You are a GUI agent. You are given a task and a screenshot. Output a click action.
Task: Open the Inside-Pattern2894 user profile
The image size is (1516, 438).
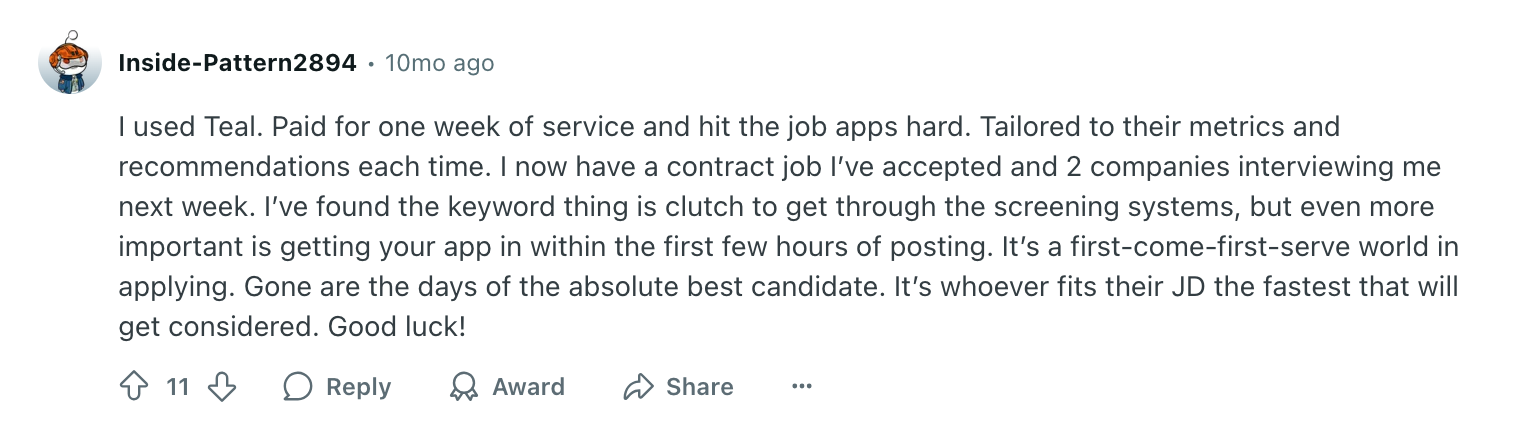(x=237, y=63)
